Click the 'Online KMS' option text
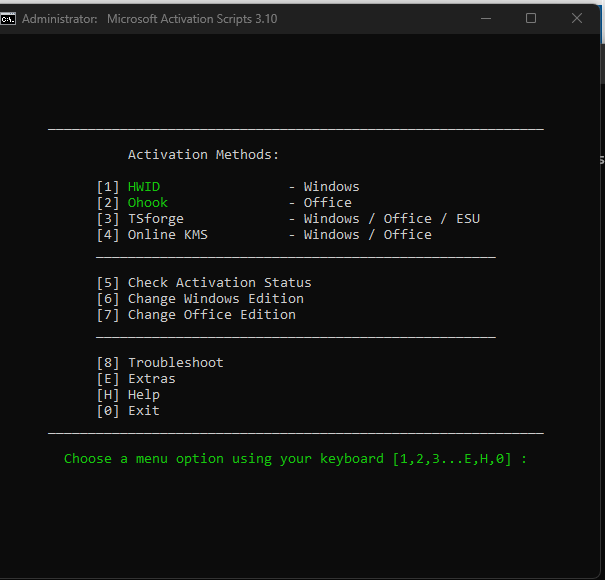This screenshot has width=605, height=580. pos(168,235)
